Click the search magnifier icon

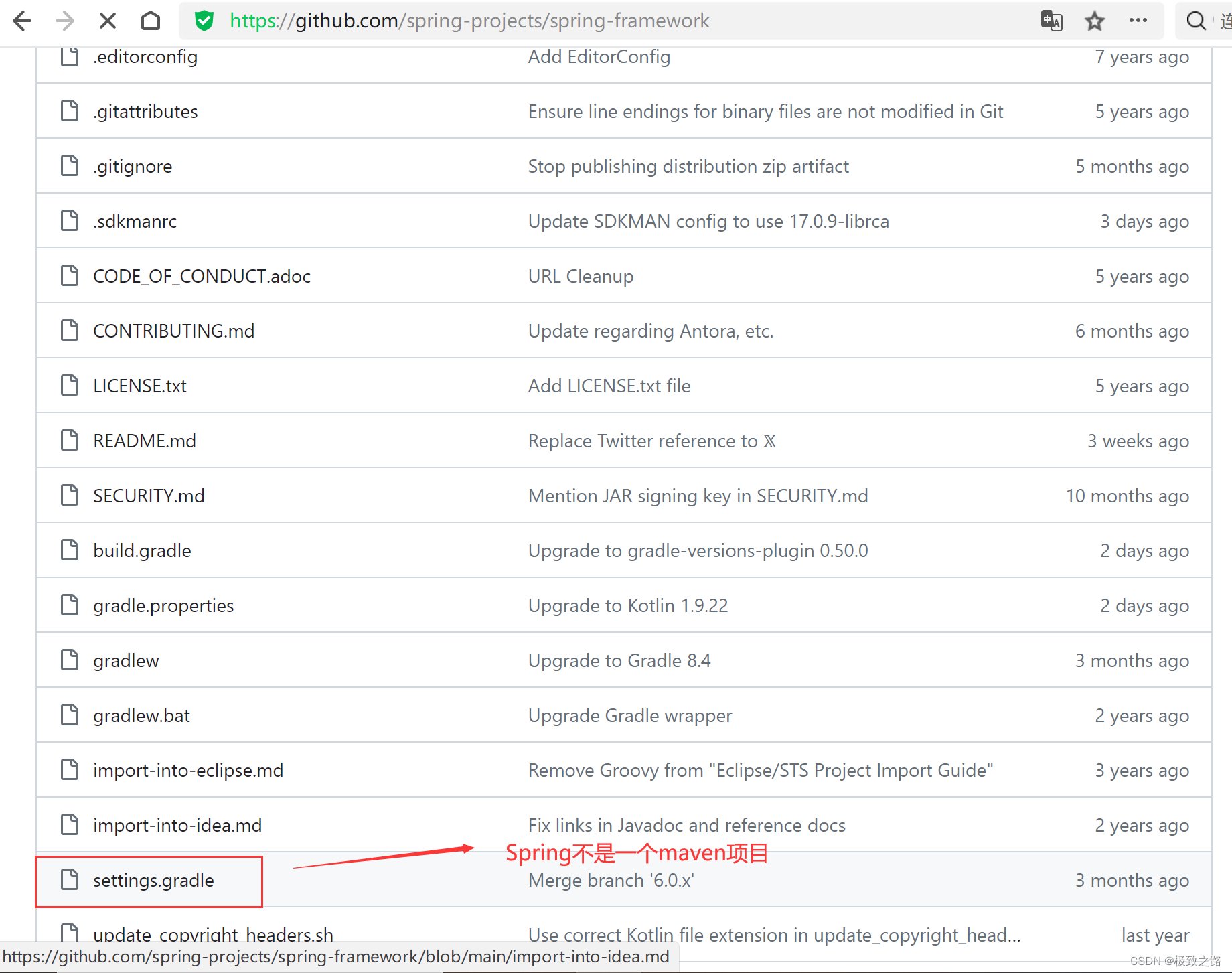coord(1196,21)
